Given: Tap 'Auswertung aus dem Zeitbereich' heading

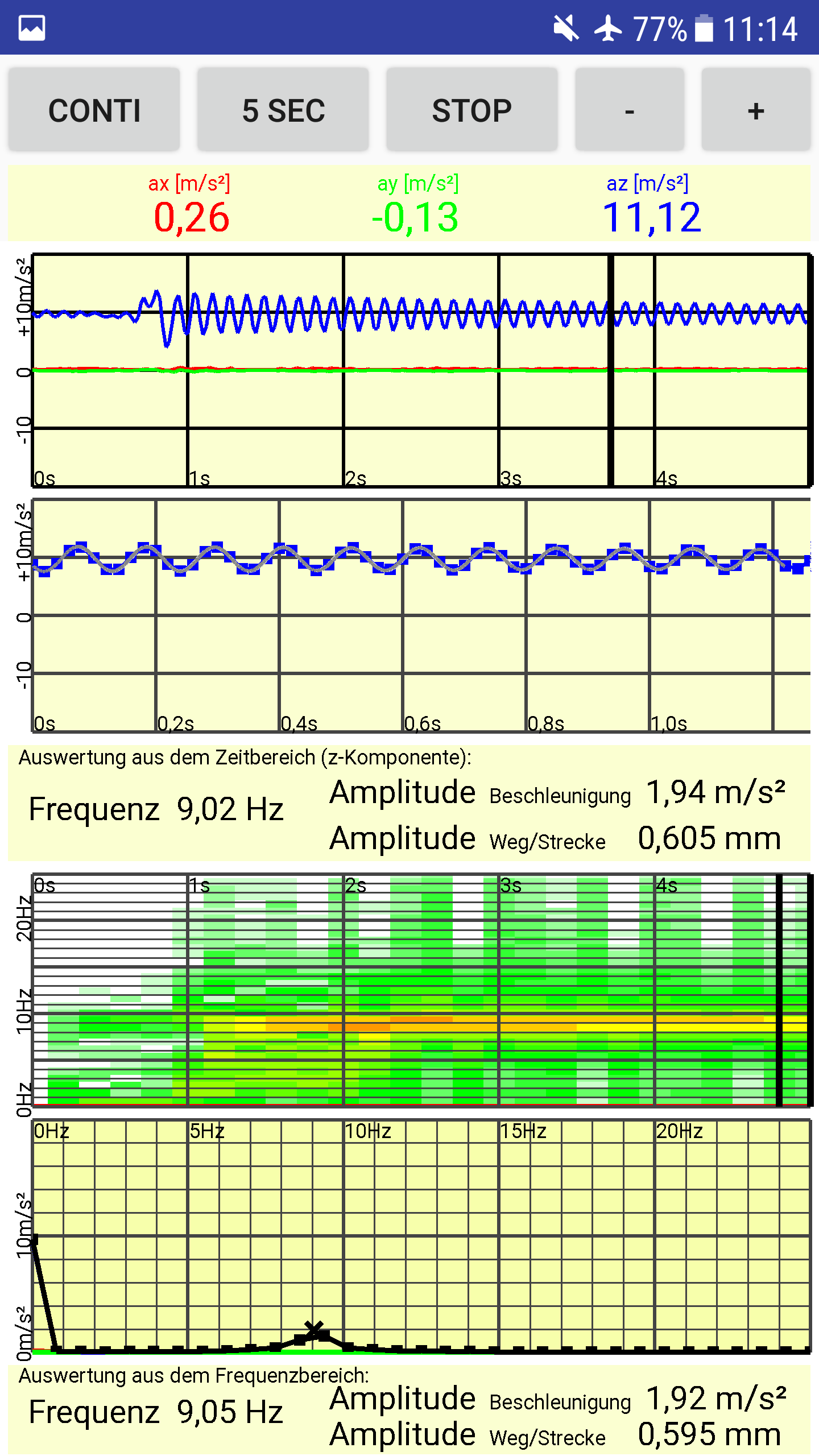Looking at the screenshot, I should pyautogui.click(x=245, y=758).
